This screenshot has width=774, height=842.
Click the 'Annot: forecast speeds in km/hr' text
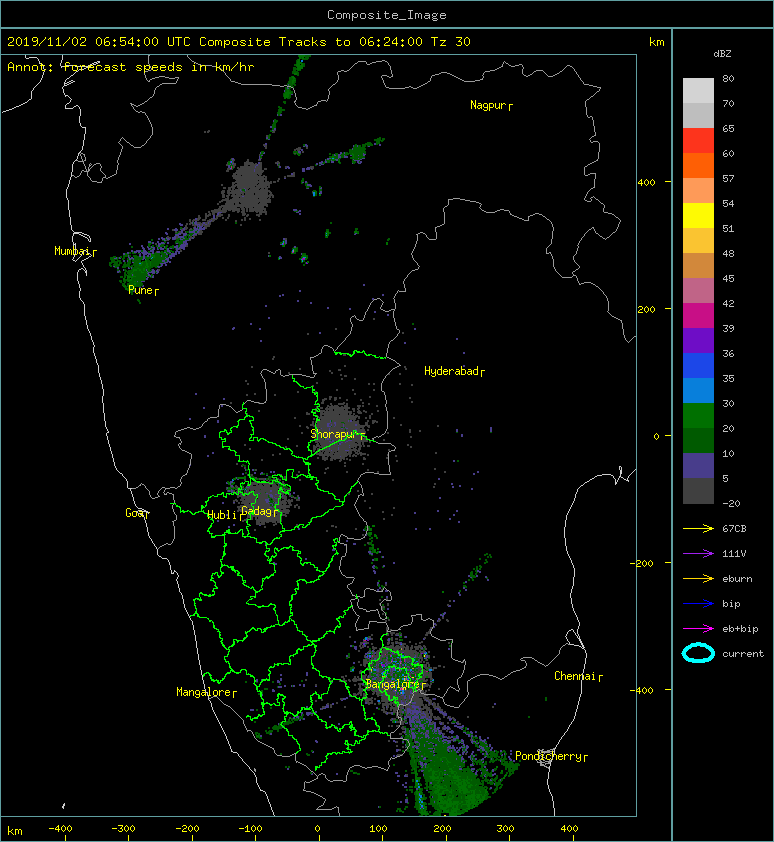(x=131, y=67)
